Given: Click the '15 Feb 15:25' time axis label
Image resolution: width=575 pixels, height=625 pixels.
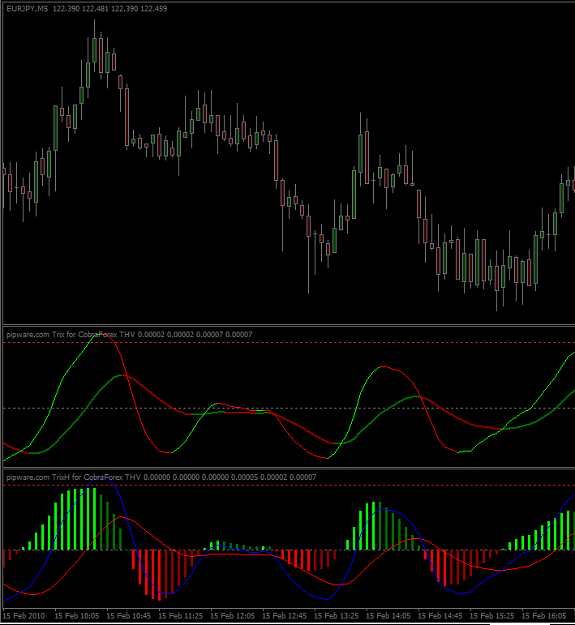Looking at the screenshot, I should pos(491,616).
